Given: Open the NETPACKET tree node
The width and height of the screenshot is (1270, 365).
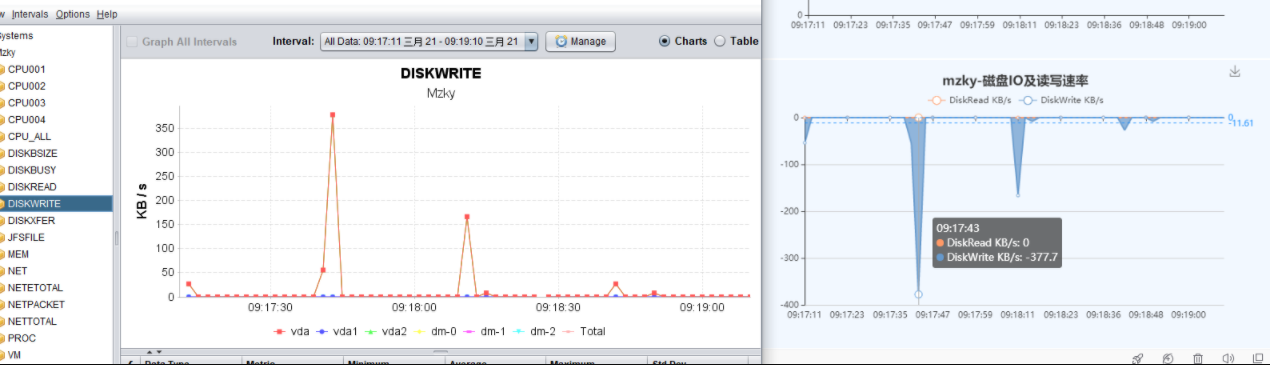Looking at the screenshot, I should coord(35,304).
